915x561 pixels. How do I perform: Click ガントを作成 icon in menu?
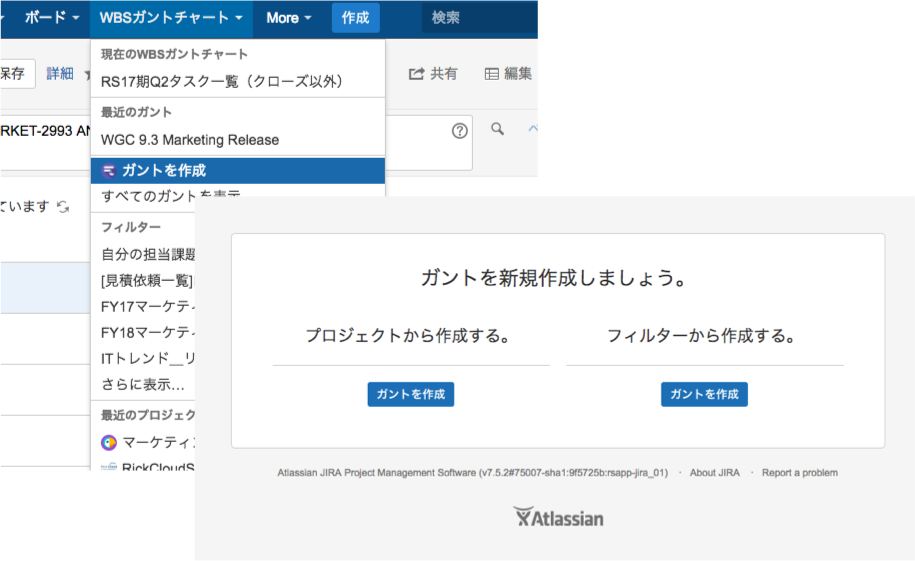109,170
